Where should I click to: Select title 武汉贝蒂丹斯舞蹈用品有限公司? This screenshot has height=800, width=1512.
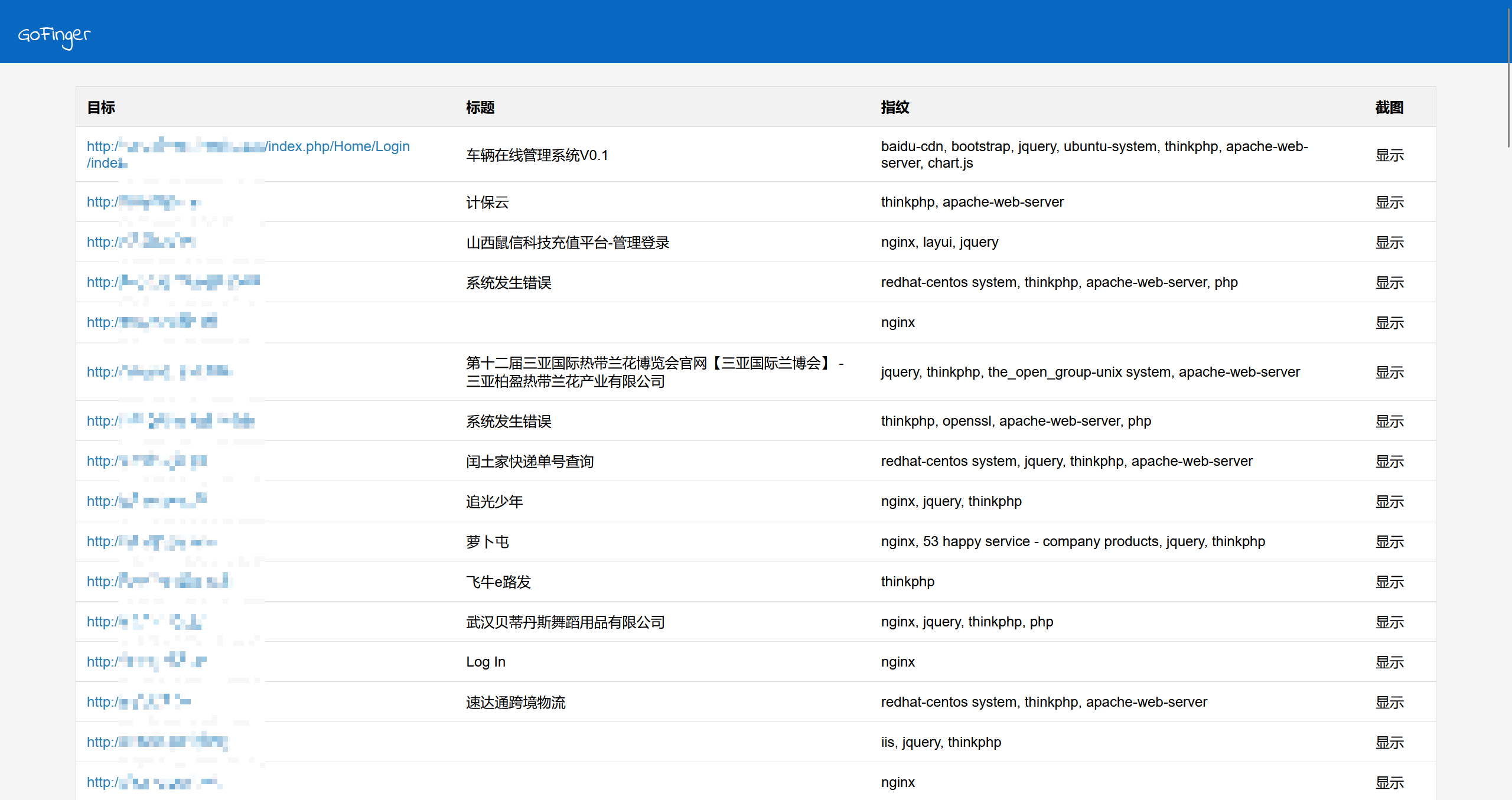565,622
